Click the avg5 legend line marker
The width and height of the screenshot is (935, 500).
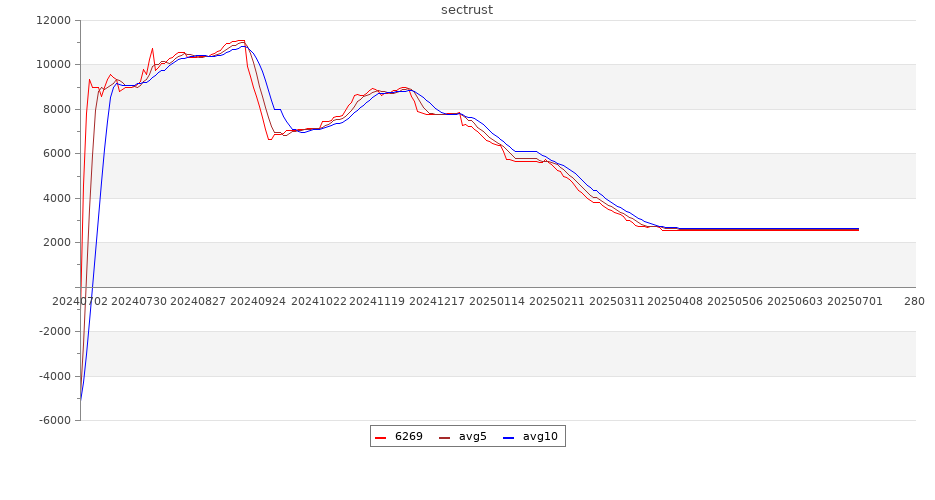coord(445,437)
